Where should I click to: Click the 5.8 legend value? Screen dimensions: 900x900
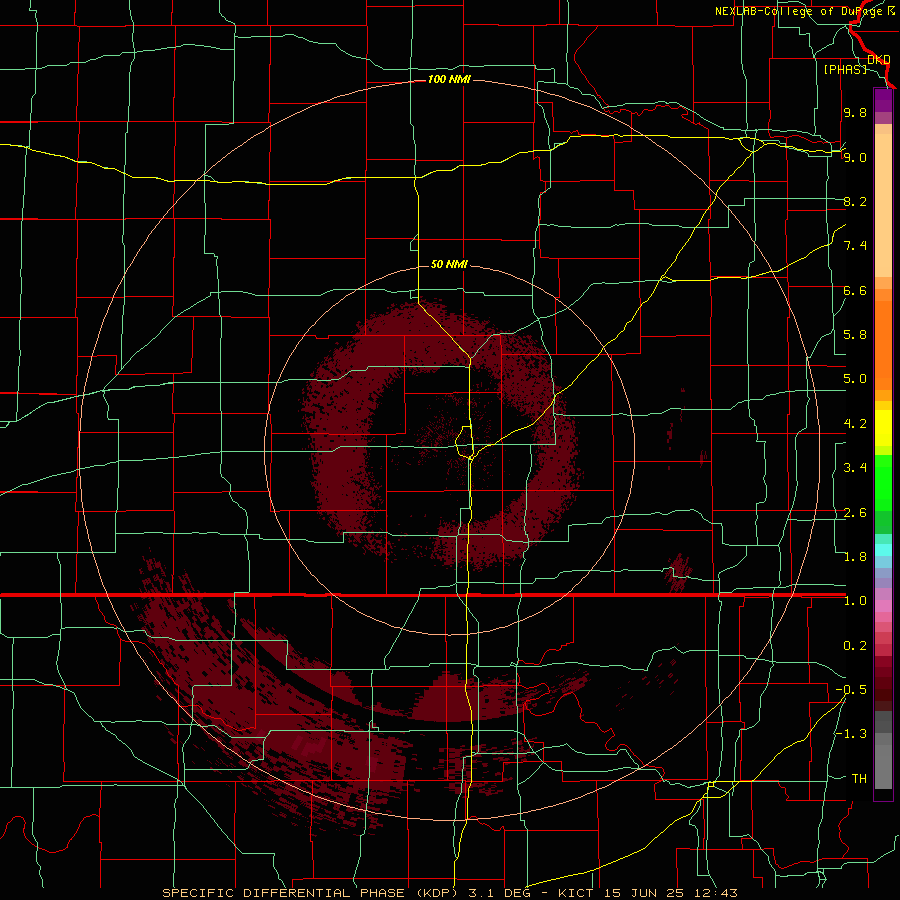tap(855, 335)
